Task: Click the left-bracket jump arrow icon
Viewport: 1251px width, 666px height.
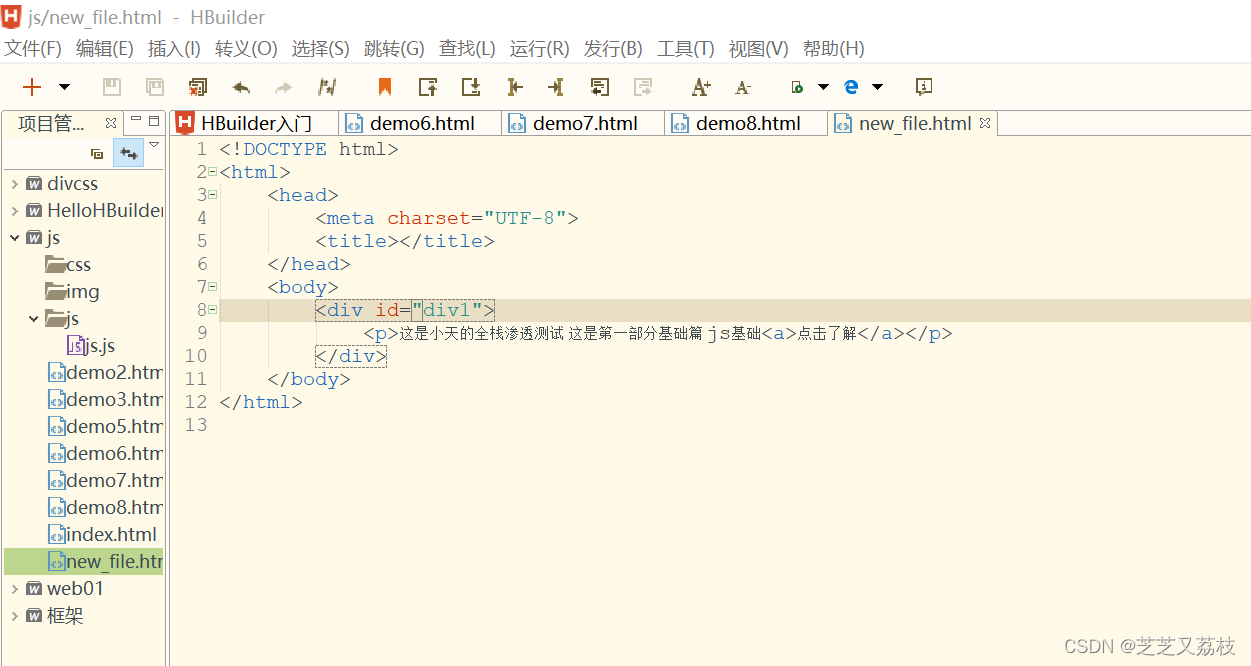Action: [x=515, y=87]
